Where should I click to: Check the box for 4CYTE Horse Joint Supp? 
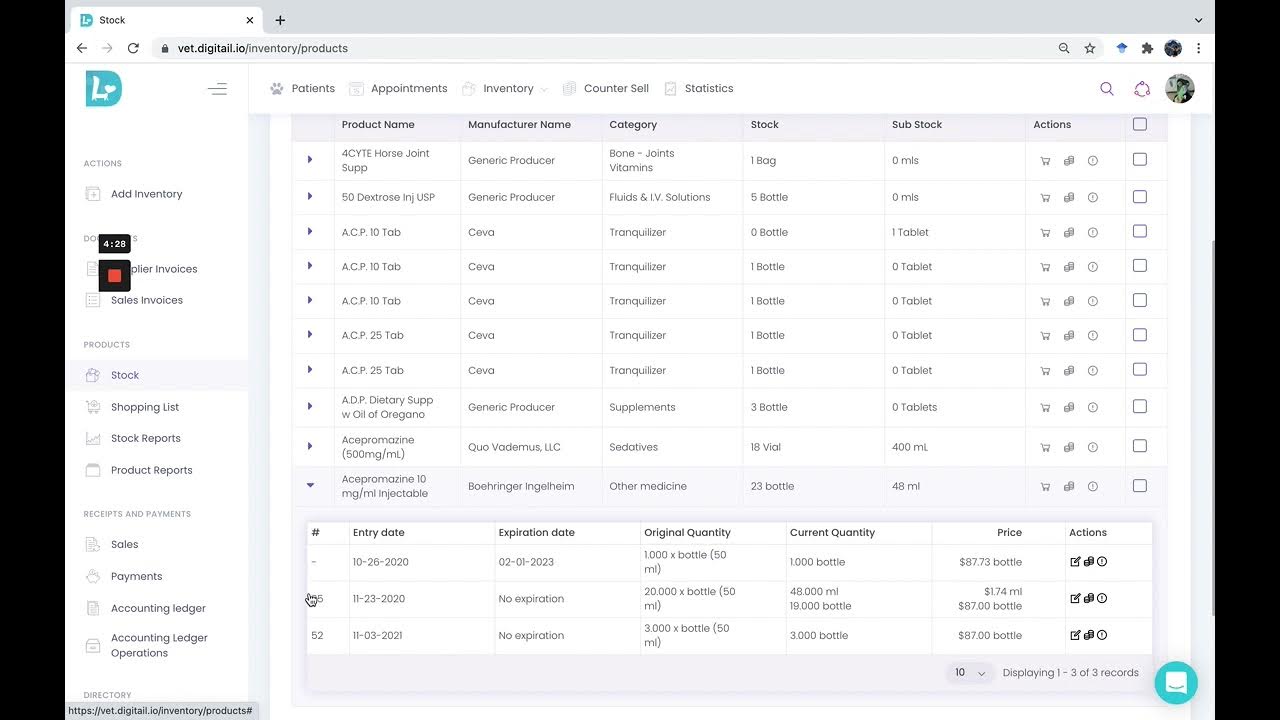(x=1139, y=160)
